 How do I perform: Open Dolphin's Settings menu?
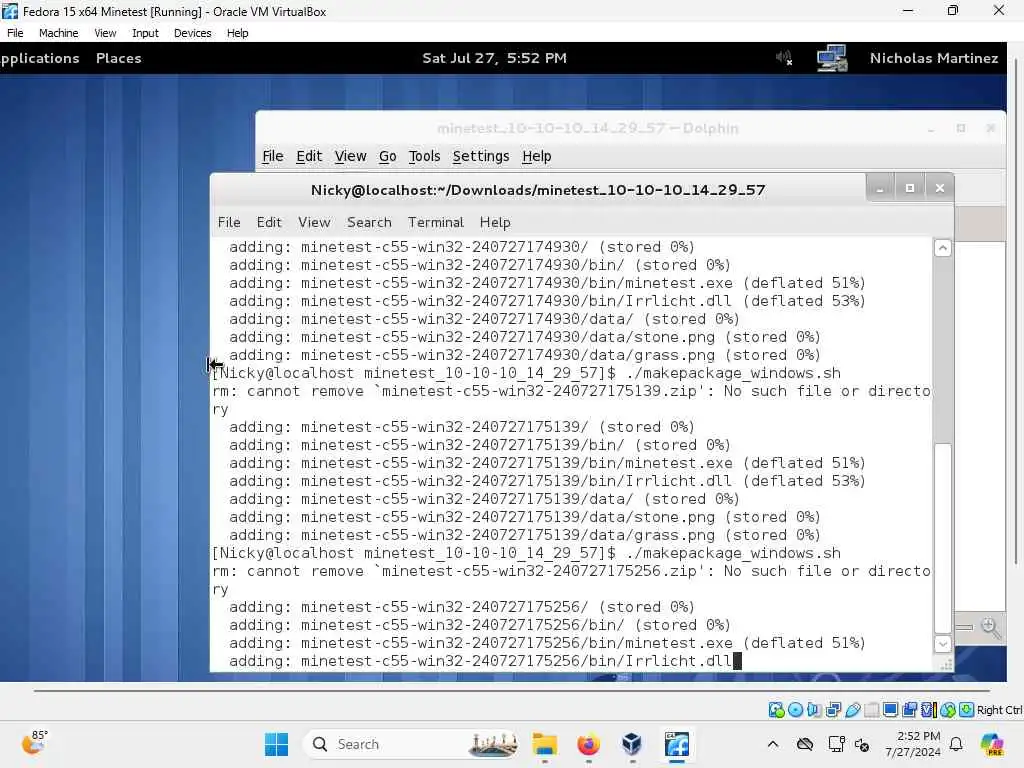point(481,156)
